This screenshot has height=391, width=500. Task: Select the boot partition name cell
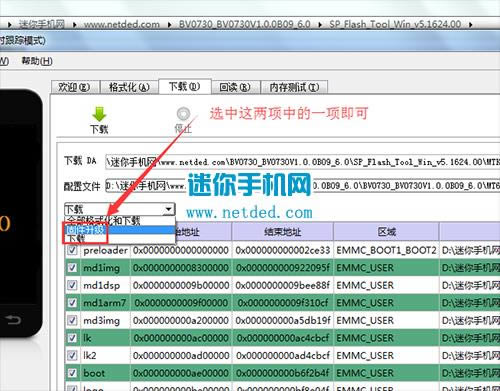(x=105, y=373)
